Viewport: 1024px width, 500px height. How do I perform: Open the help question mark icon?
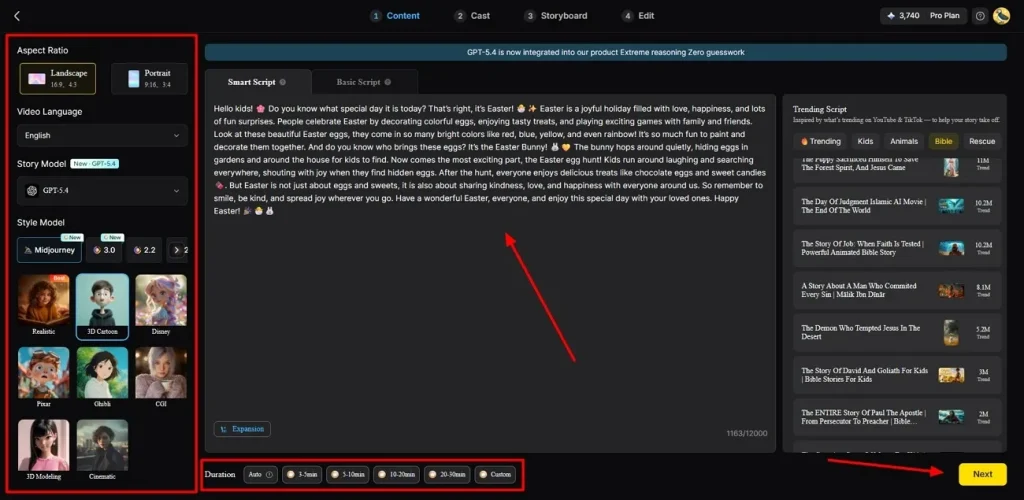979,16
